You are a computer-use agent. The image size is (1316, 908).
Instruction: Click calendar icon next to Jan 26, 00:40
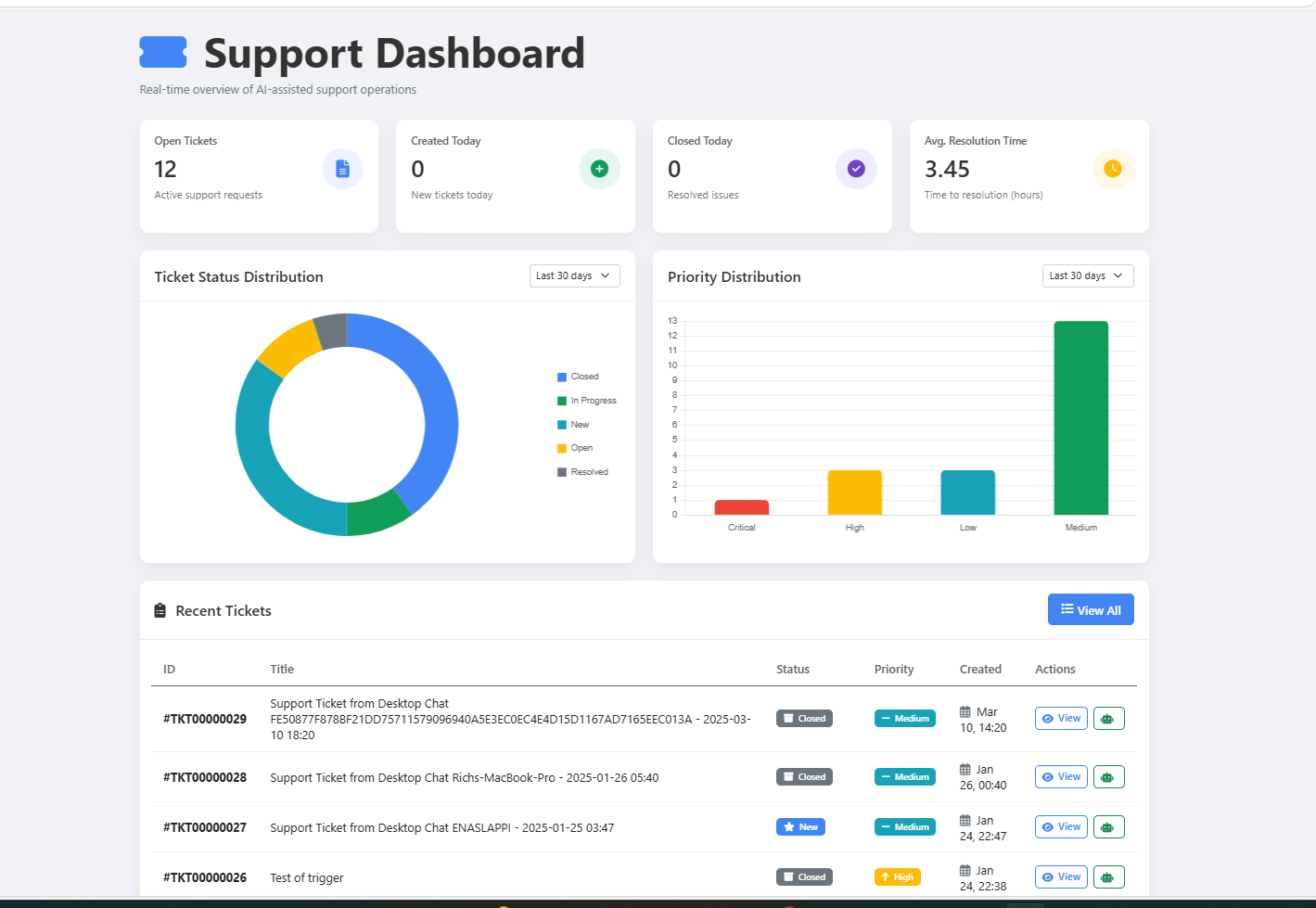[x=965, y=770]
